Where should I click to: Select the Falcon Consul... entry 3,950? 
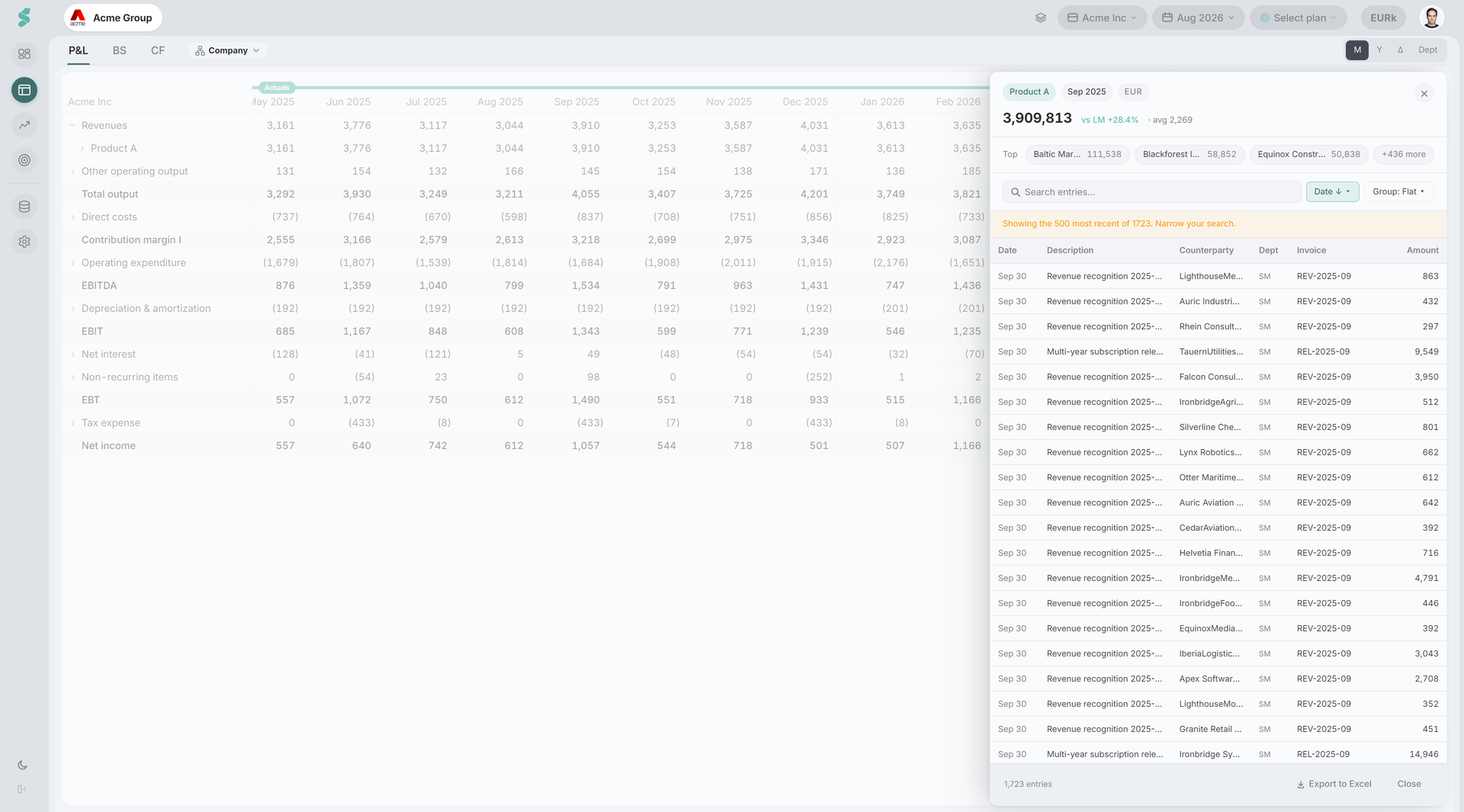pyautogui.click(x=1218, y=377)
